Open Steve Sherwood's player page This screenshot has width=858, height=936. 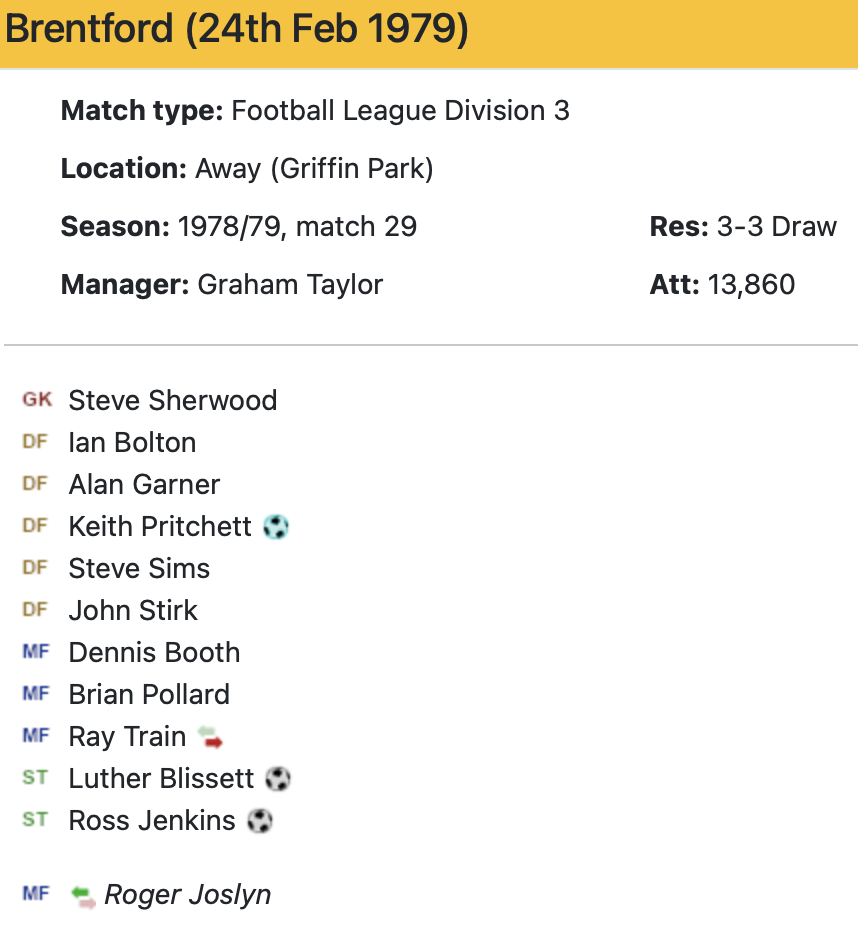pyautogui.click(x=172, y=401)
